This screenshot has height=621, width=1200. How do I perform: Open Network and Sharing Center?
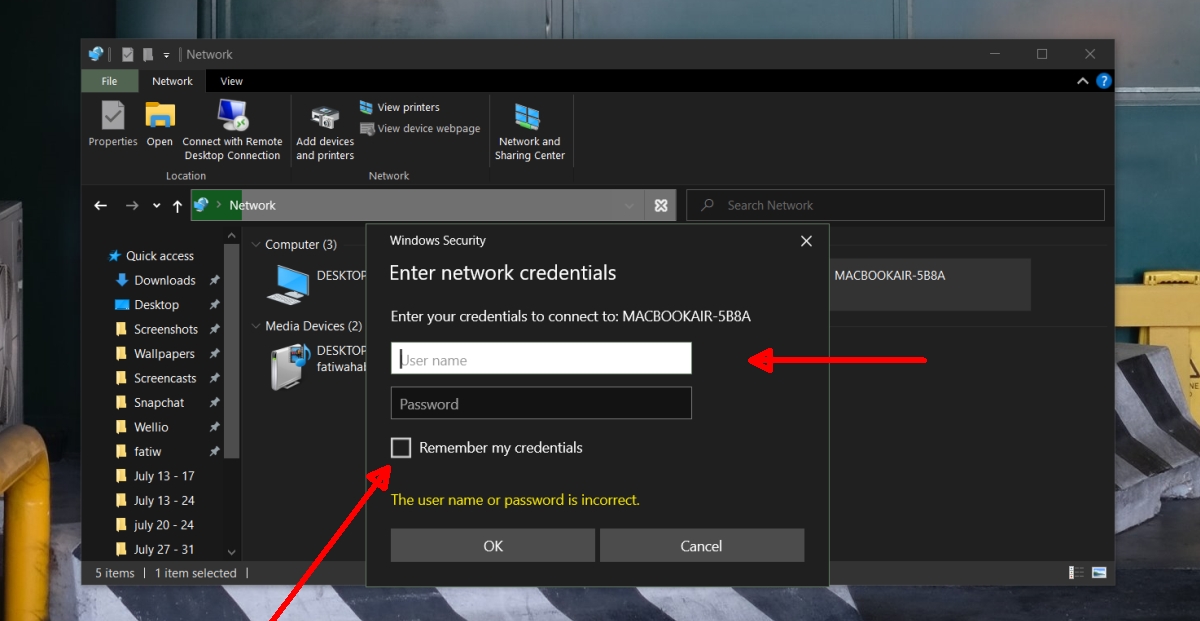pyautogui.click(x=529, y=117)
